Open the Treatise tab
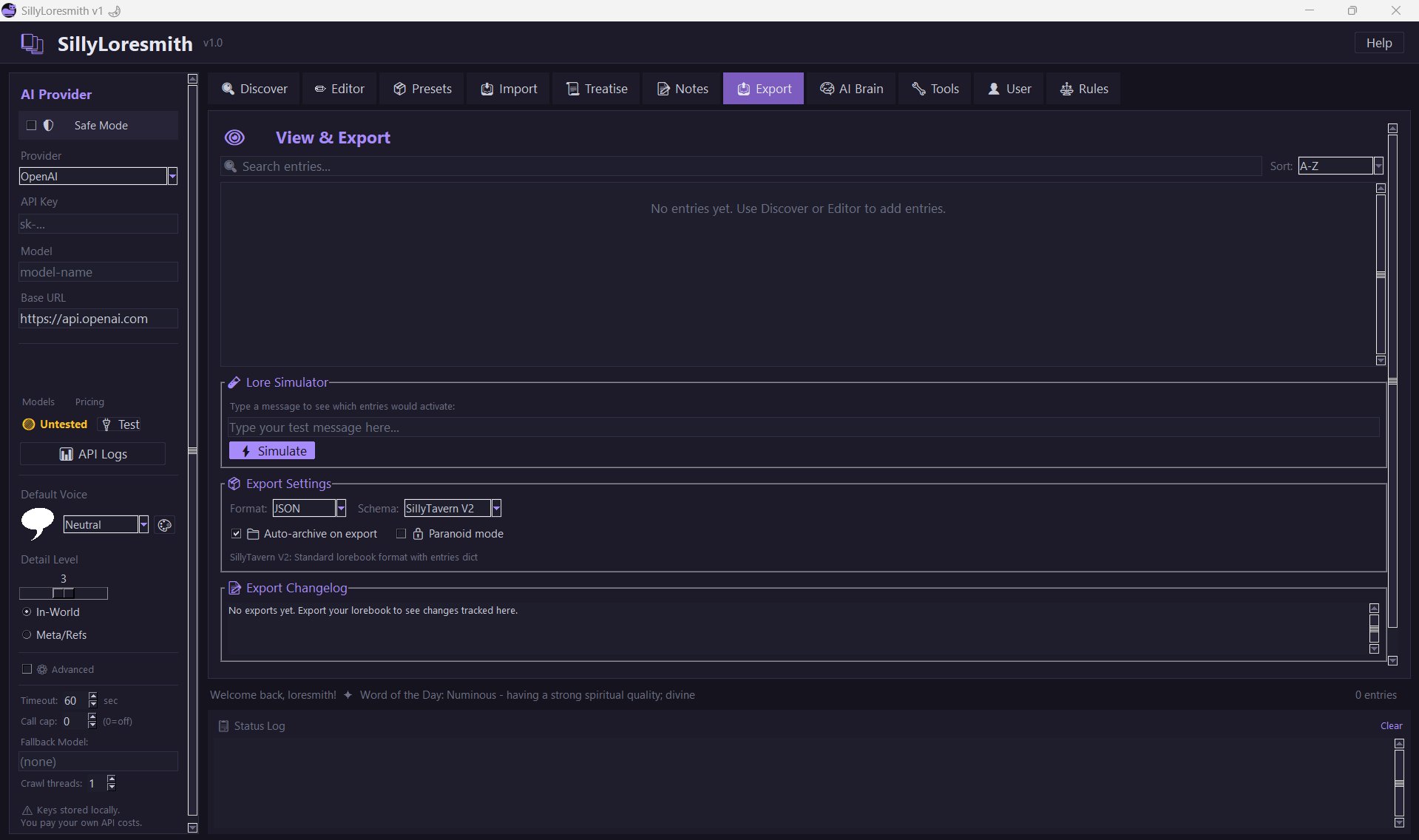 [596, 89]
